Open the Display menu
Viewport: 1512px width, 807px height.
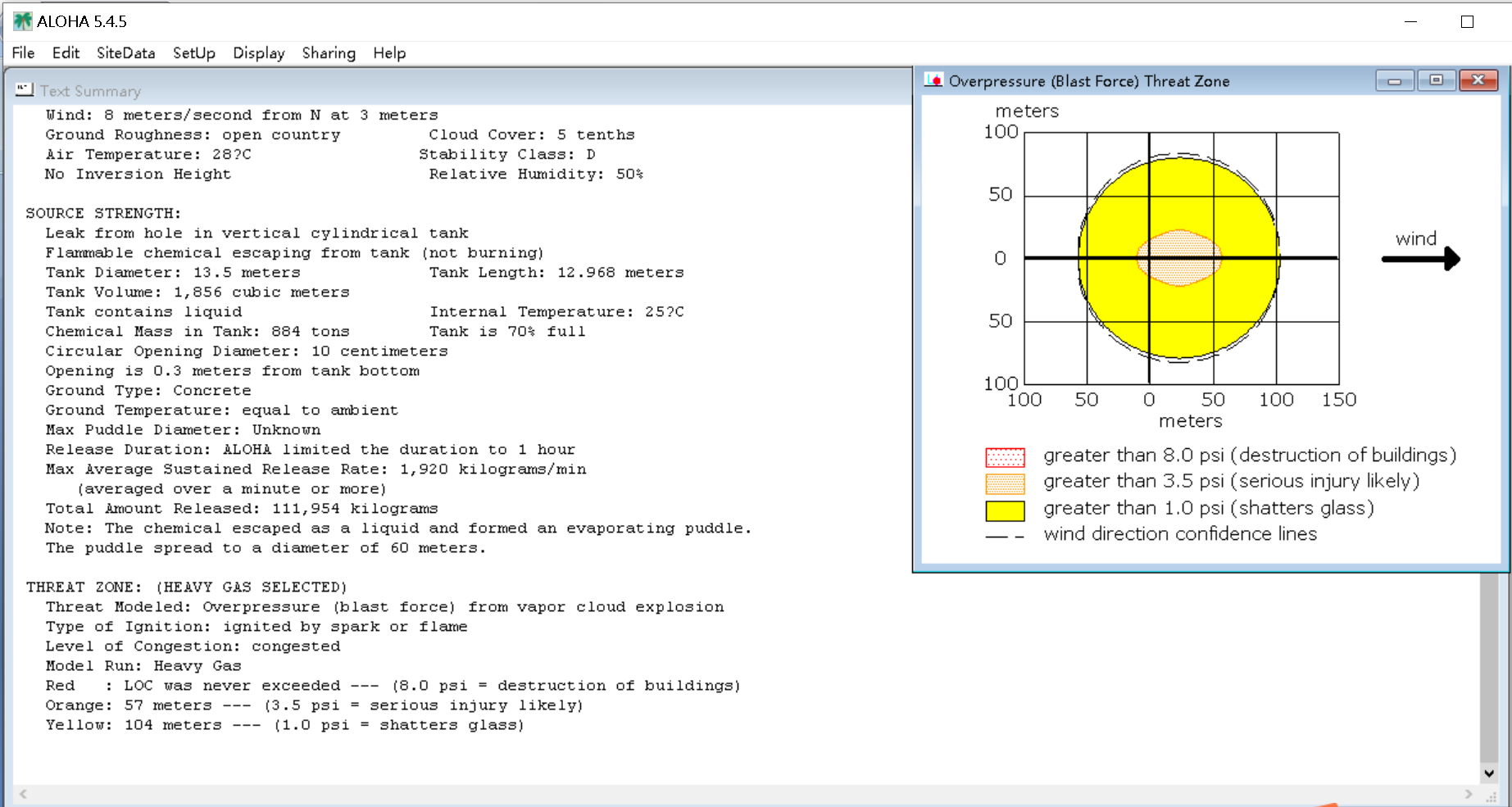tap(259, 53)
